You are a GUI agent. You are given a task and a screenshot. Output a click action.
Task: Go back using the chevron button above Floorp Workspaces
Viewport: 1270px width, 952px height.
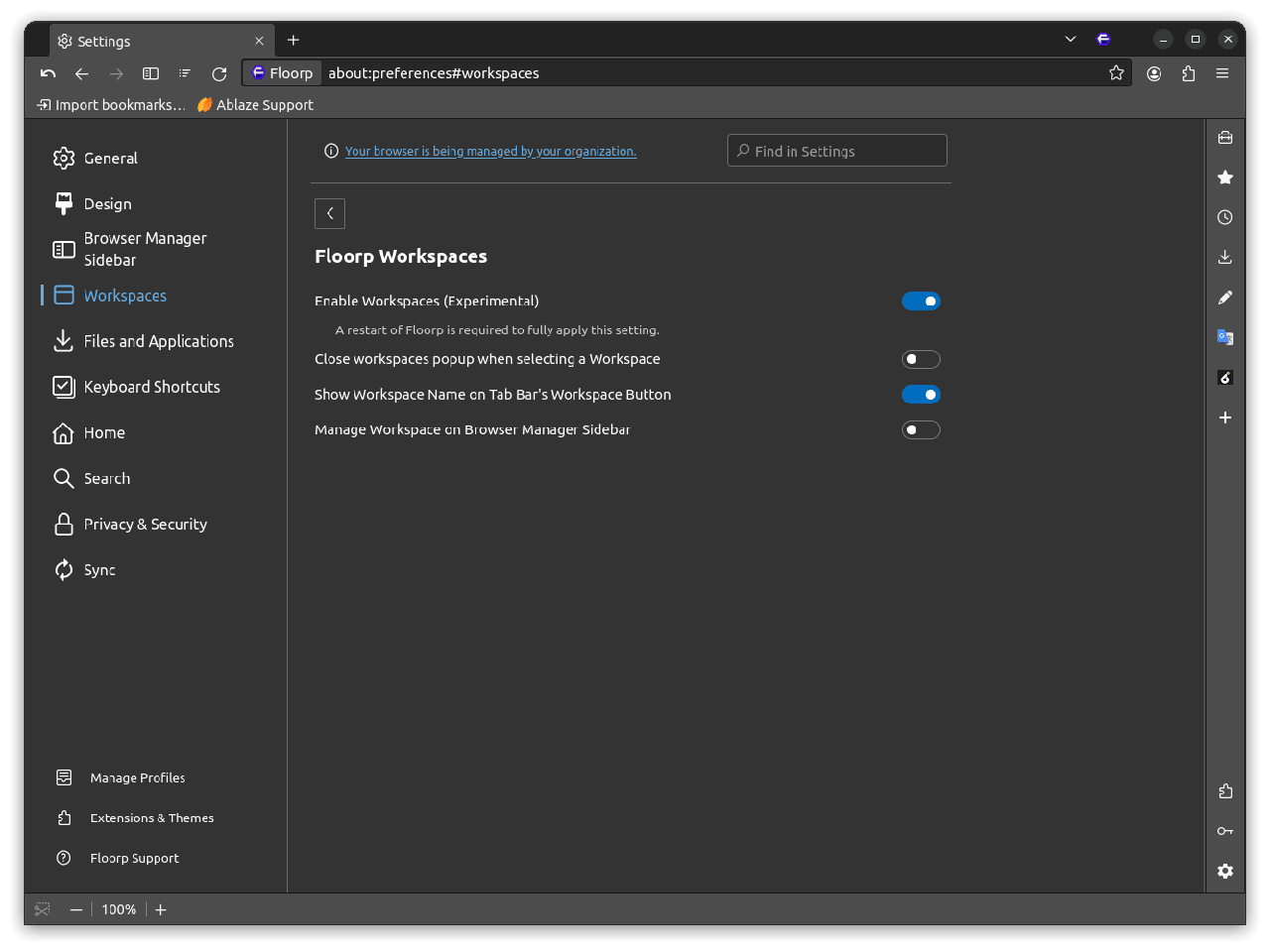coord(329,213)
